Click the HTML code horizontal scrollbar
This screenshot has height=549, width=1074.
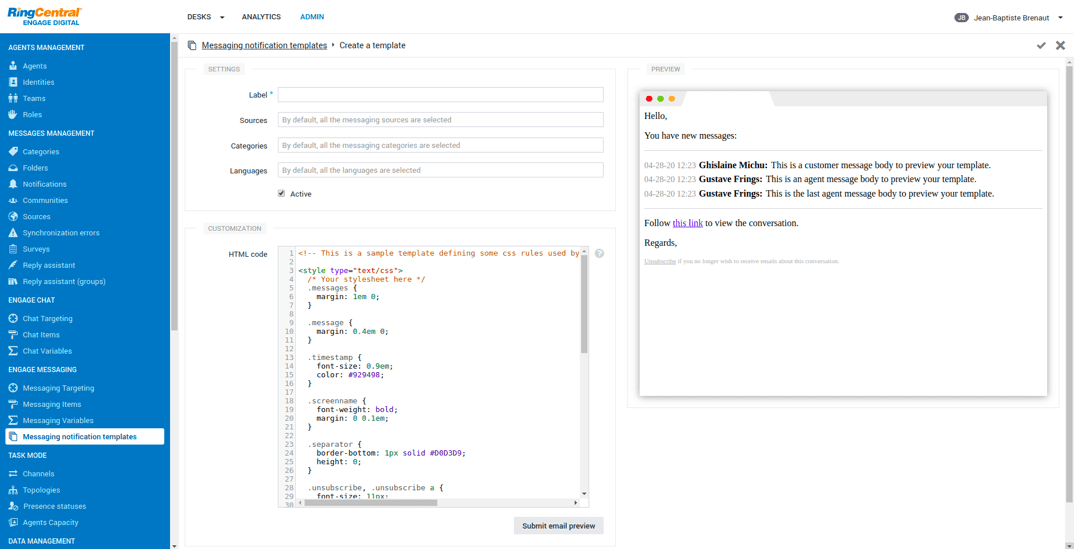370,503
